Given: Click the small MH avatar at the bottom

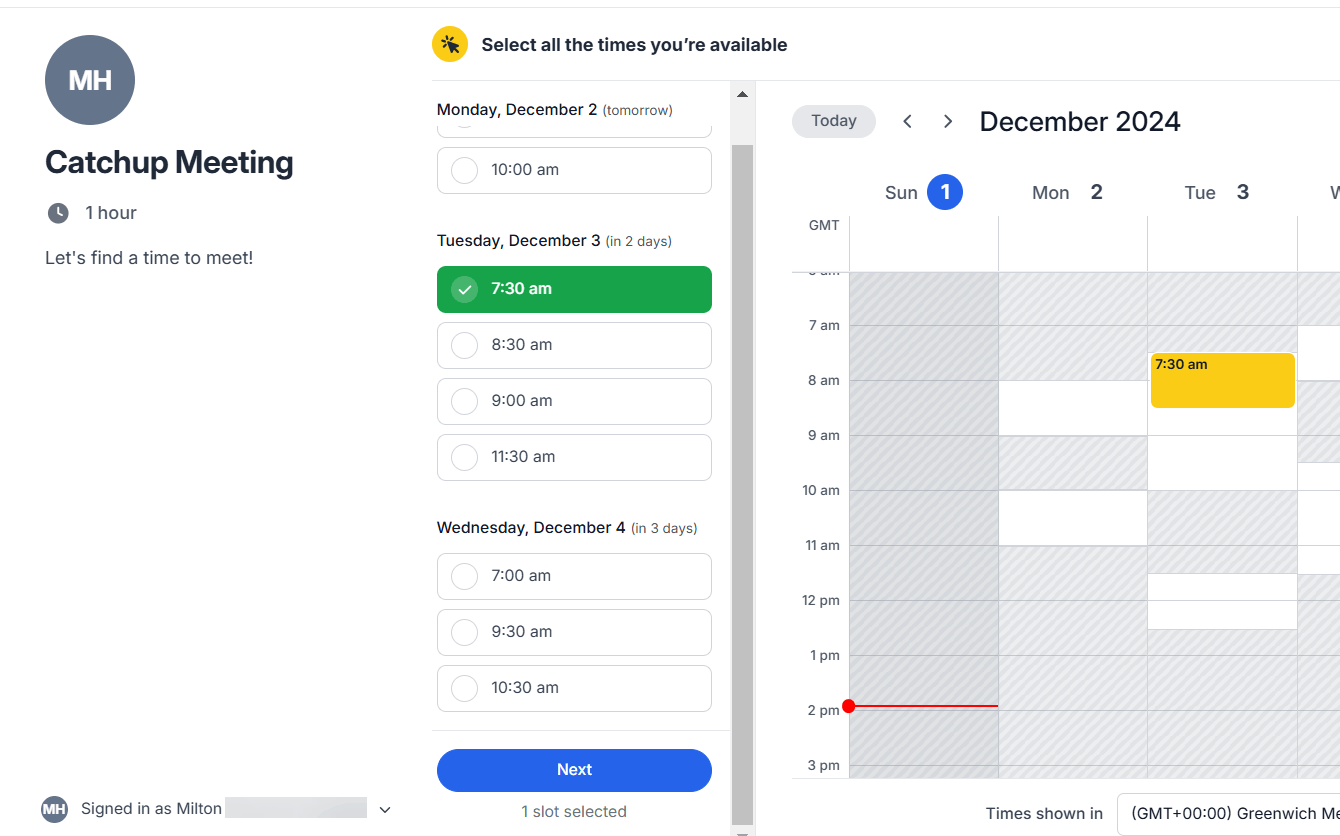Looking at the screenshot, I should pyautogui.click(x=55, y=809).
